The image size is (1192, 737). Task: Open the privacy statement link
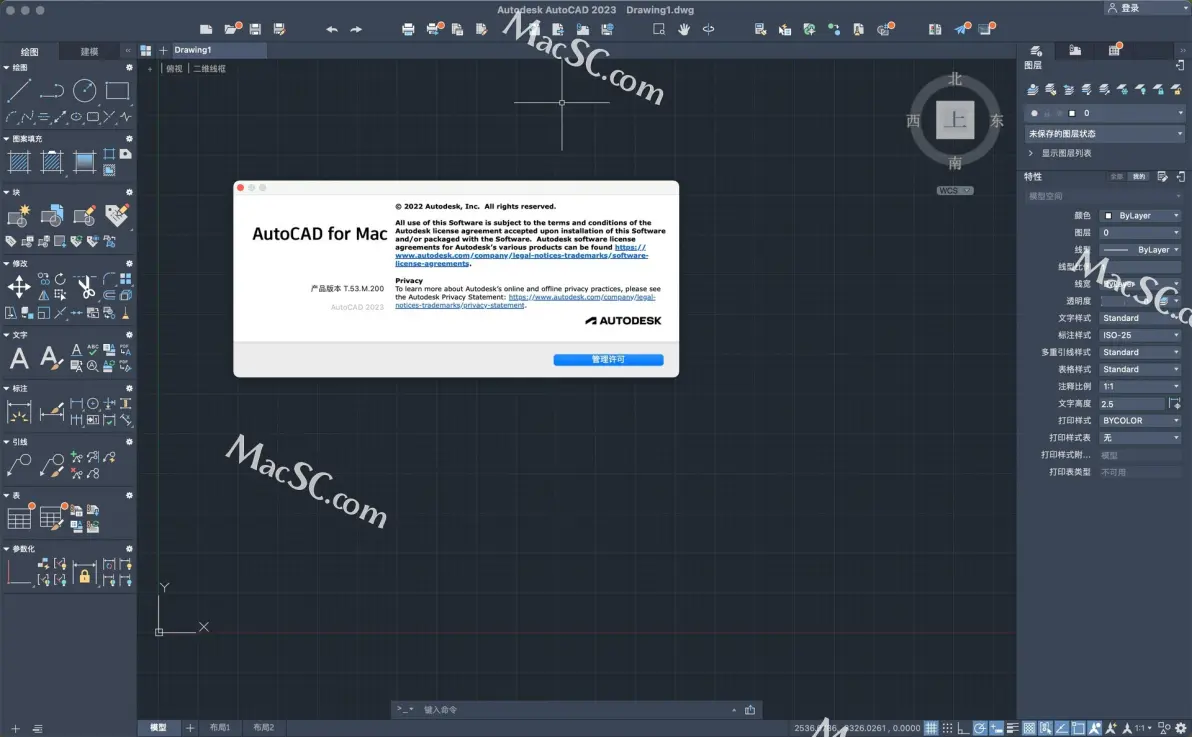[x=525, y=301]
